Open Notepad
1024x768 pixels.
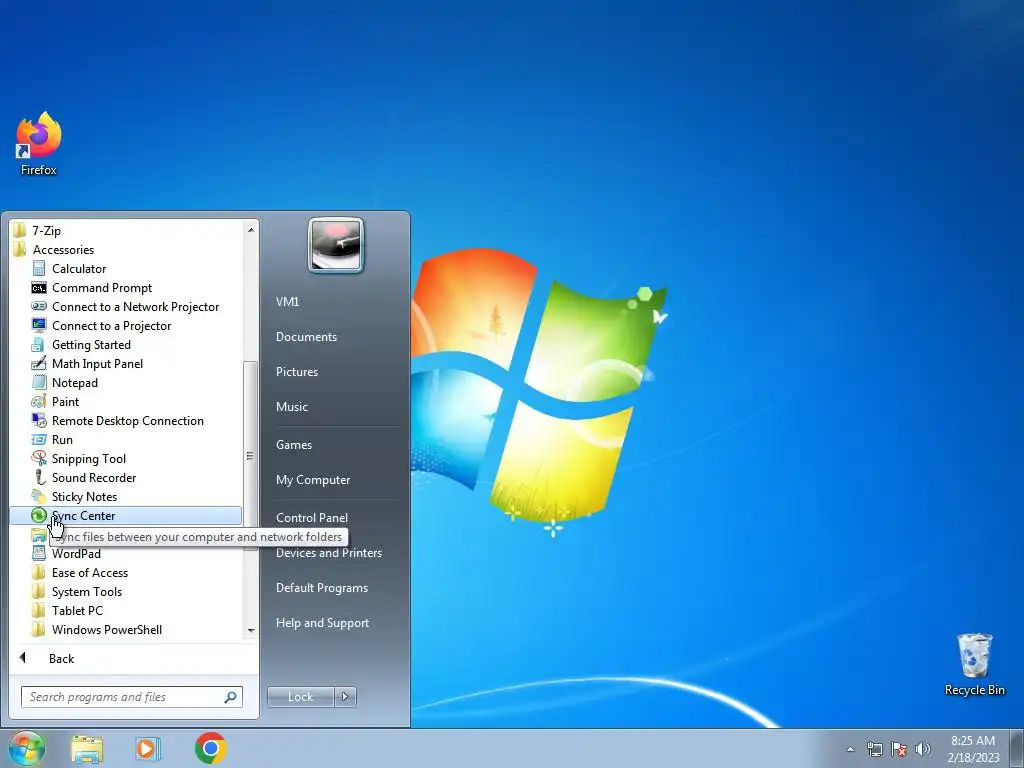click(x=74, y=382)
